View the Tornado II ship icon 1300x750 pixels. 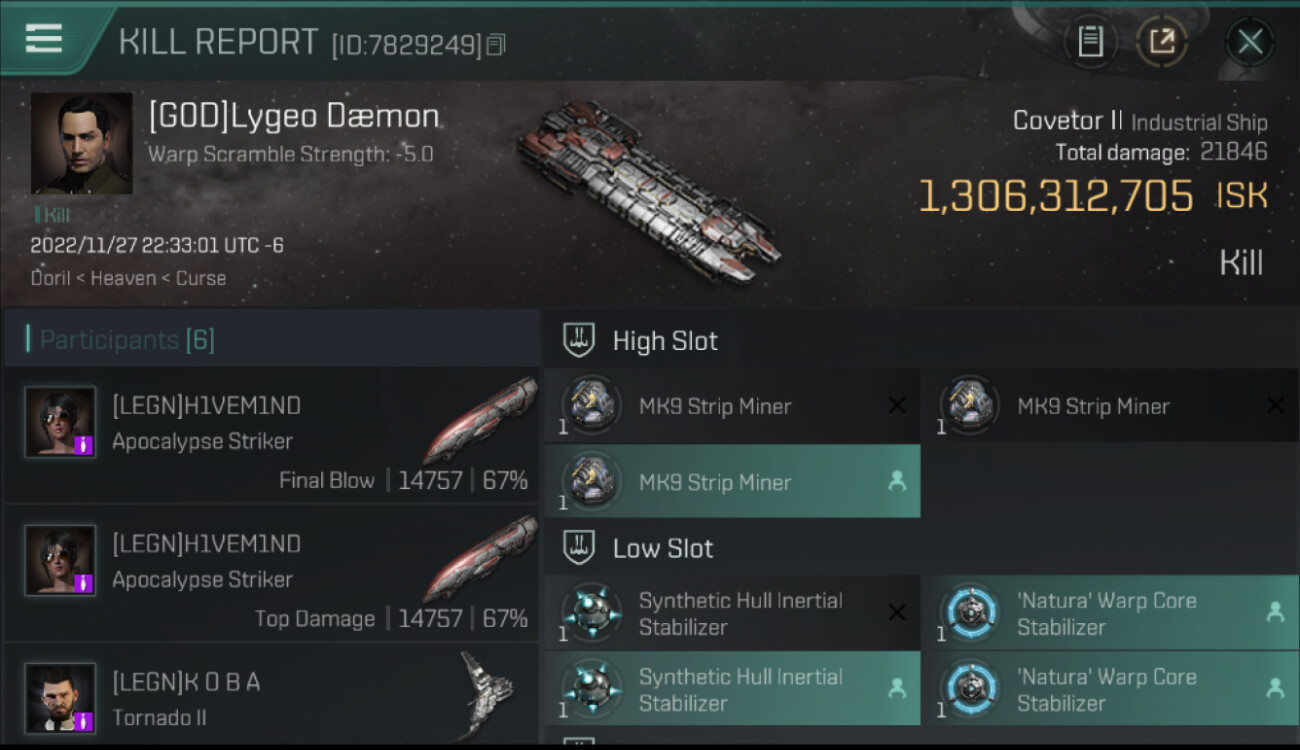coord(487,693)
